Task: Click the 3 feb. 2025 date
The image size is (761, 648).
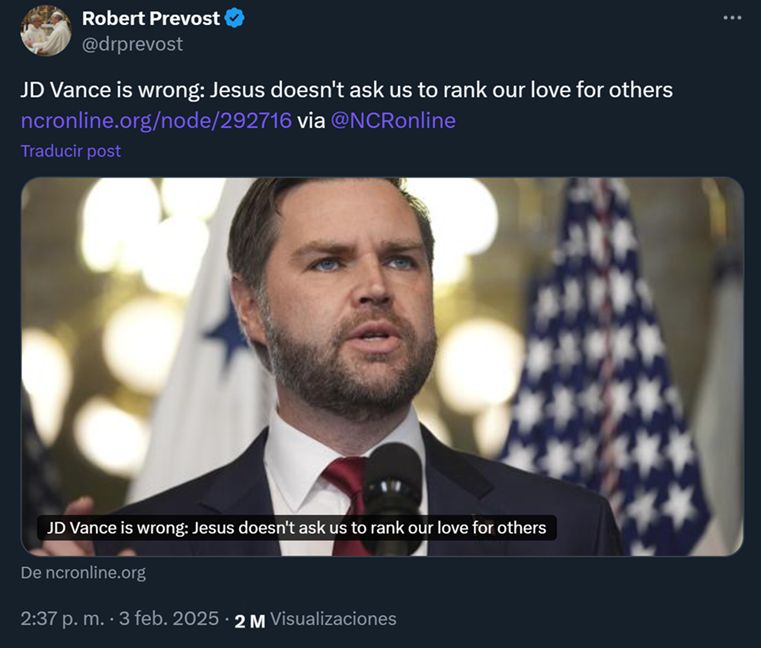Action: pyautogui.click(x=169, y=619)
